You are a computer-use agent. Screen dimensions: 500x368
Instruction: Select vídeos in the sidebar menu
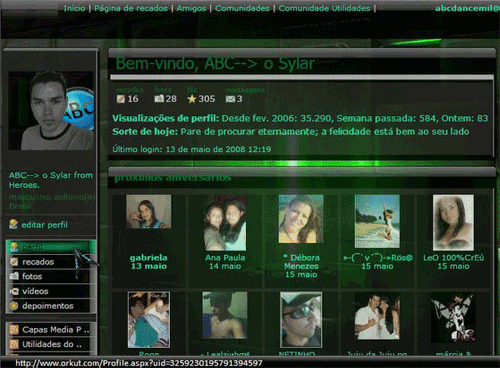(x=35, y=291)
